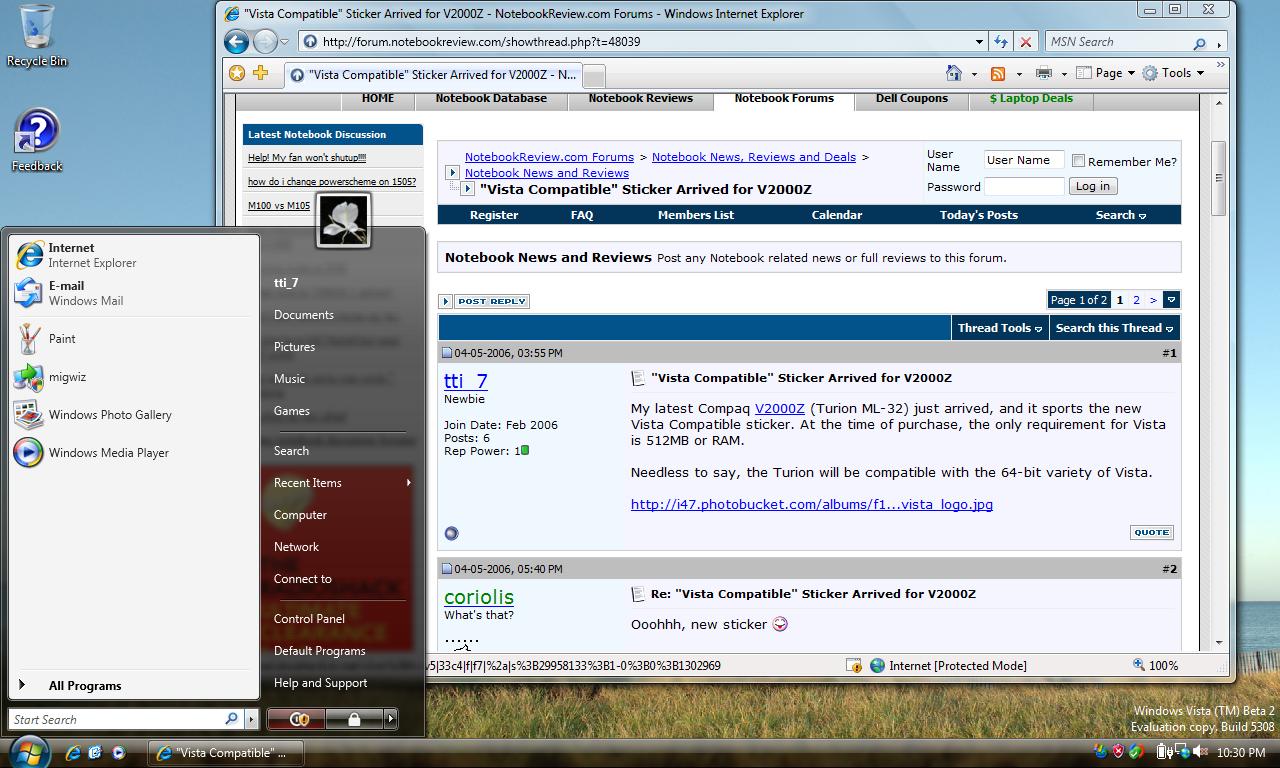Expand Recent Items submenu in Start menu
Image resolution: width=1280 pixels, height=768 pixels.
tap(341, 483)
